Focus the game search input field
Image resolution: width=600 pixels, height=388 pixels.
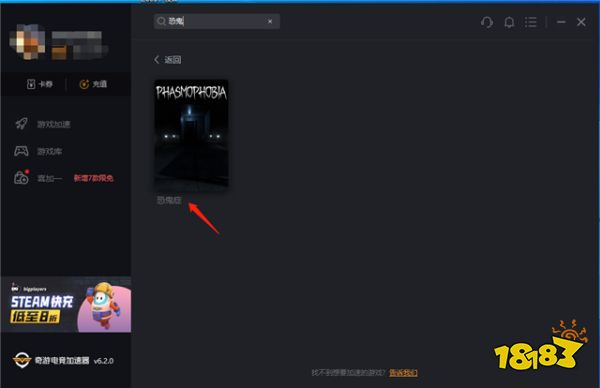[x=217, y=21]
